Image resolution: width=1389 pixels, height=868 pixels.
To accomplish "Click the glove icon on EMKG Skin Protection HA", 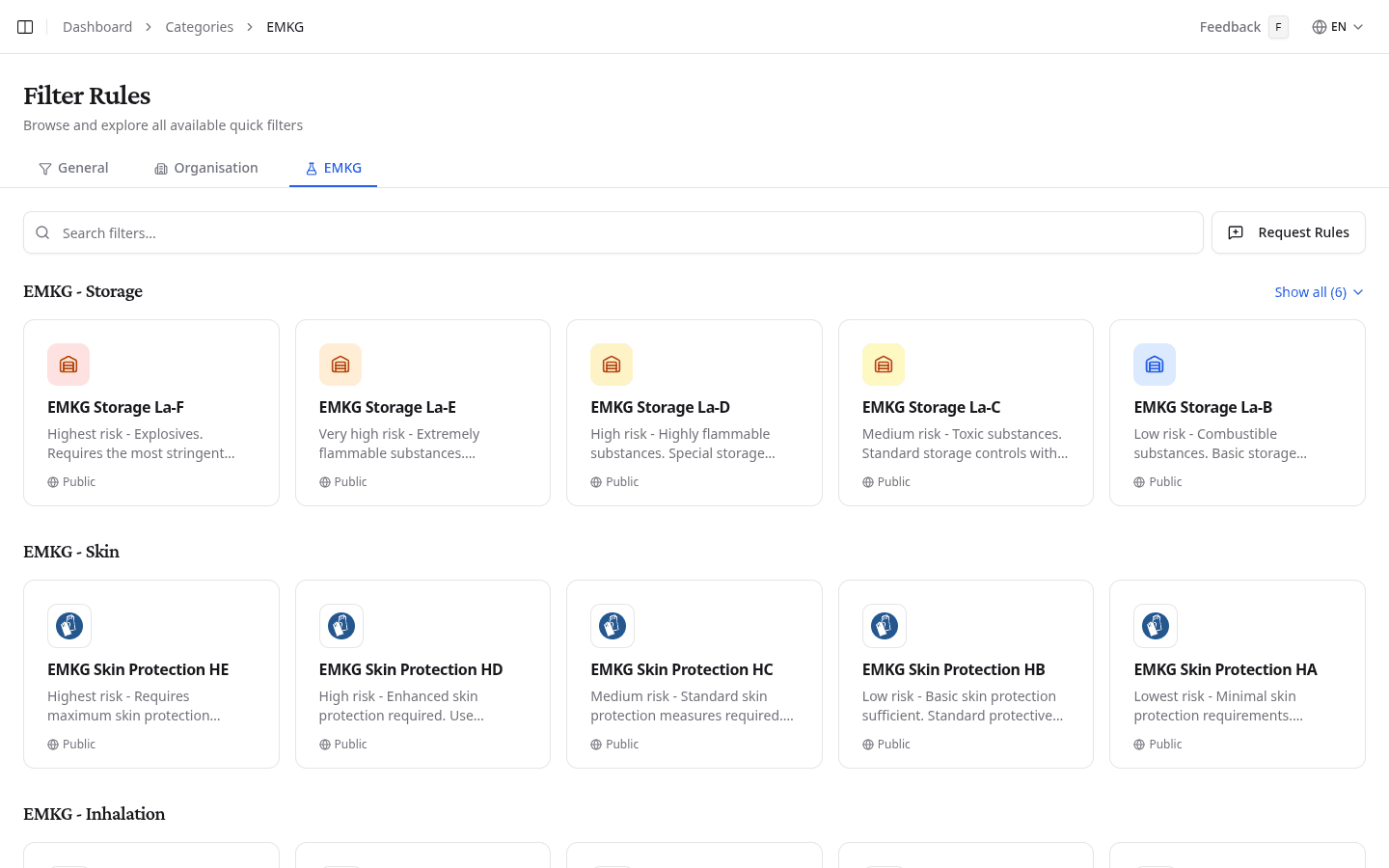I will point(1155,625).
